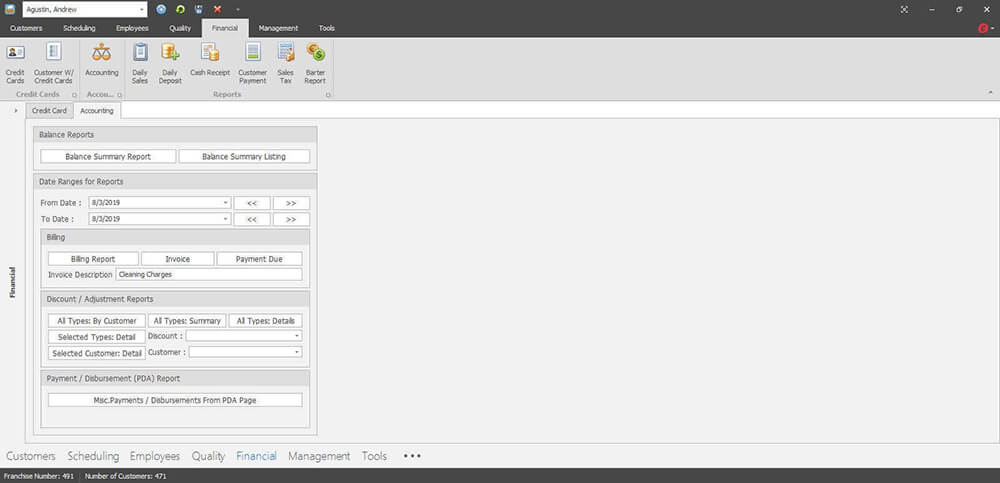Expand the To Date dropdown
Image resolution: width=1000 pixels, height=483 pixels.
226,219
